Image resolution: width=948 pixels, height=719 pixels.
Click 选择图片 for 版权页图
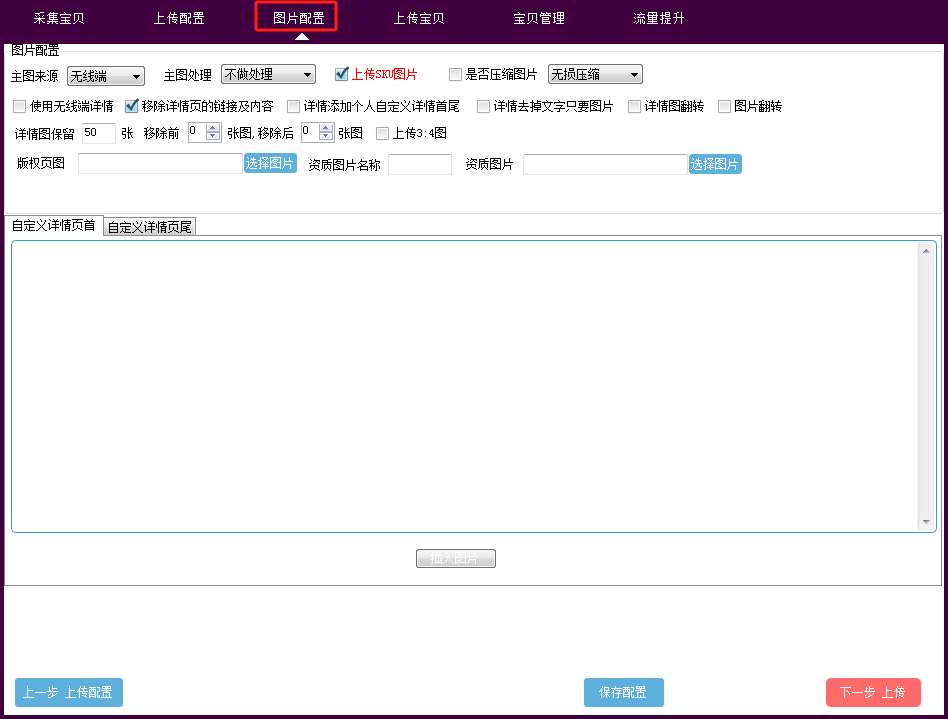[x=270, y=163]
